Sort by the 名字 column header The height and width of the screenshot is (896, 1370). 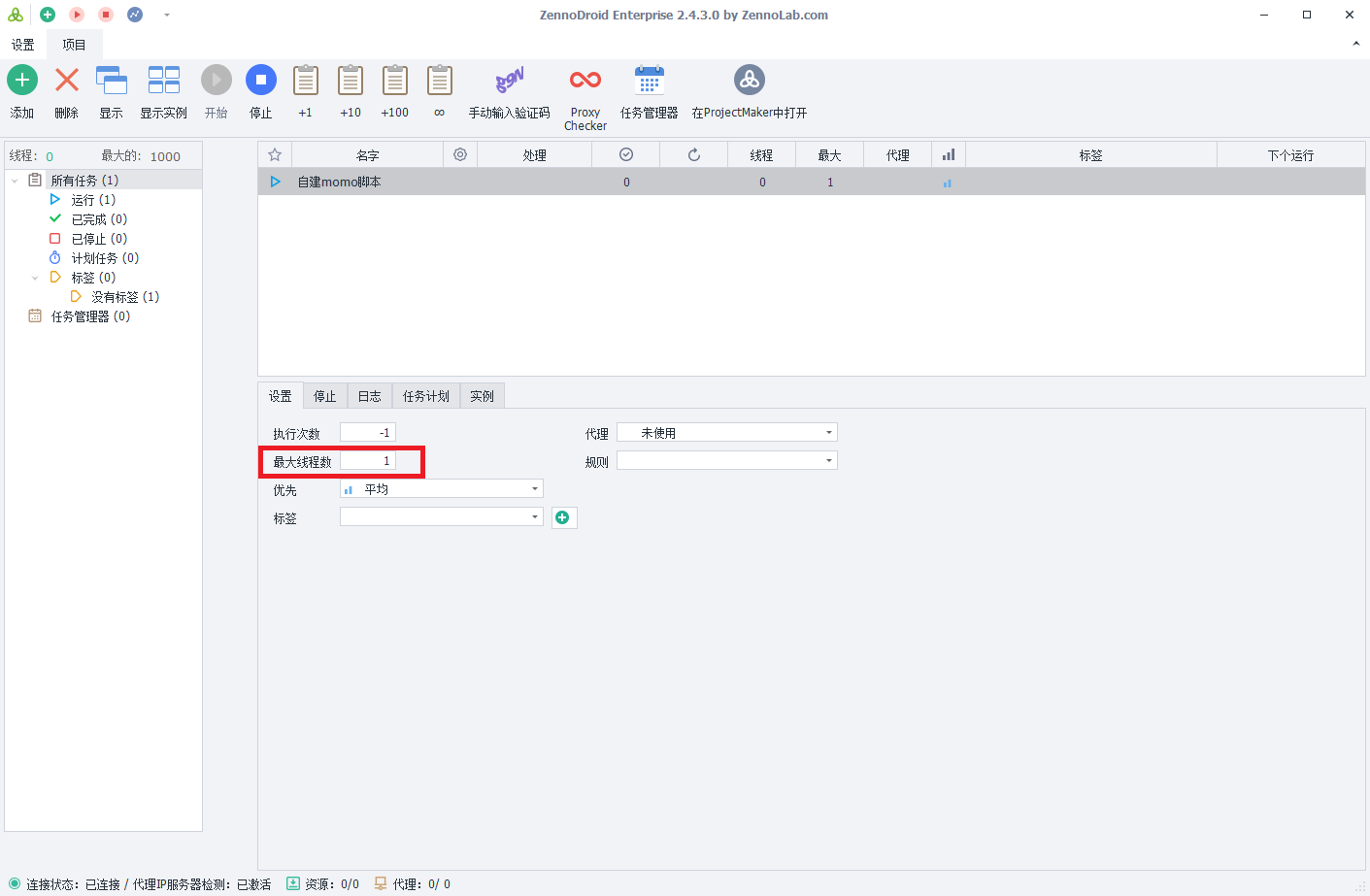(x=367, y=155)
